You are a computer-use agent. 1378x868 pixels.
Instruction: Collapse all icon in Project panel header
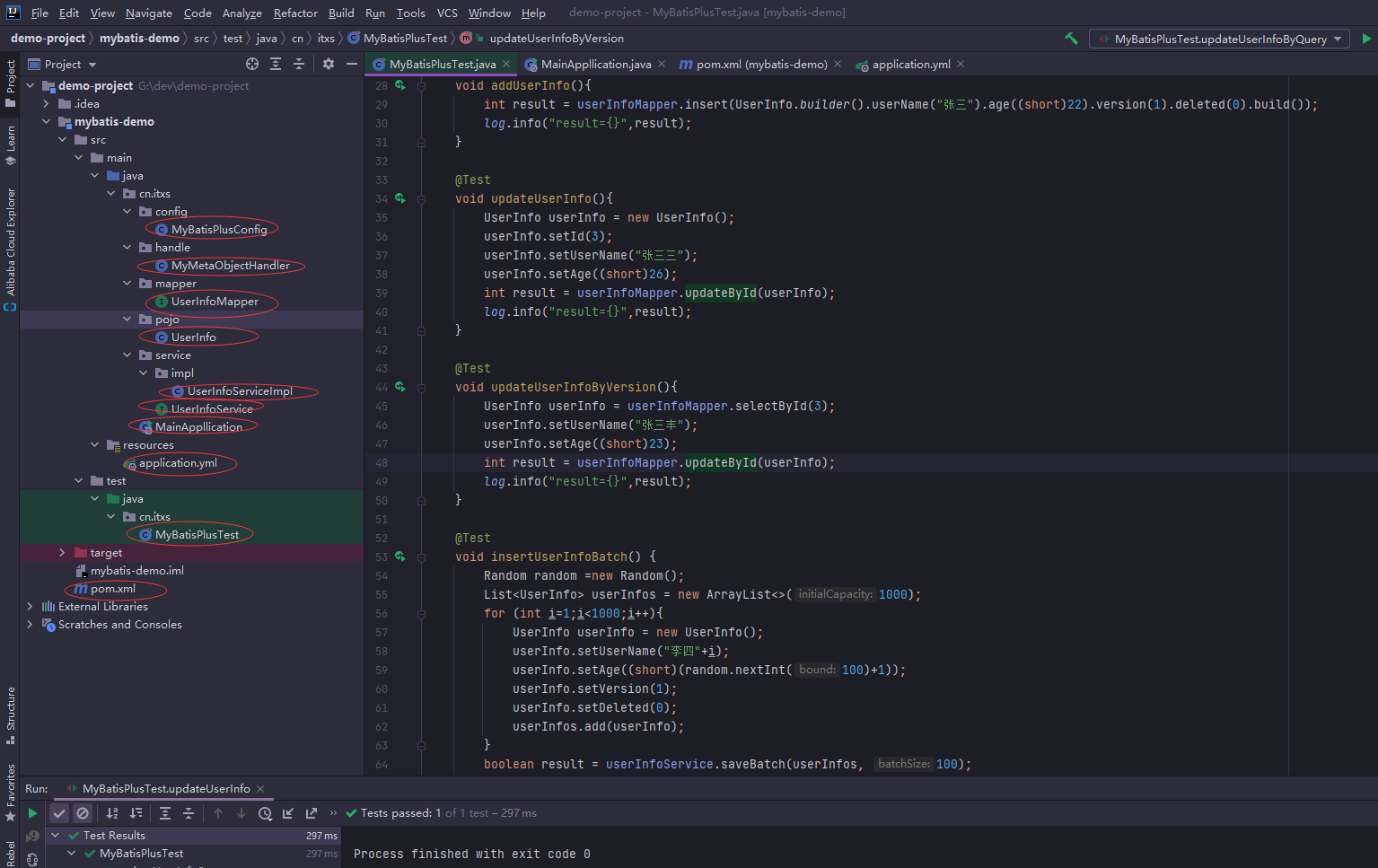[x=299, y=64]
